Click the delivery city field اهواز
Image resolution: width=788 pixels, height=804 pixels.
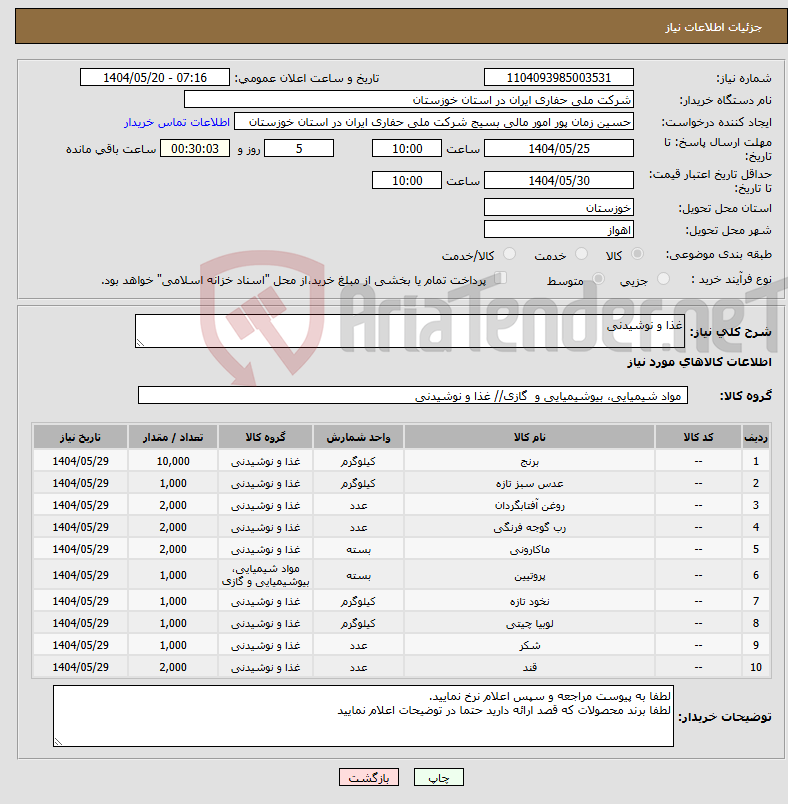(559, 230)
